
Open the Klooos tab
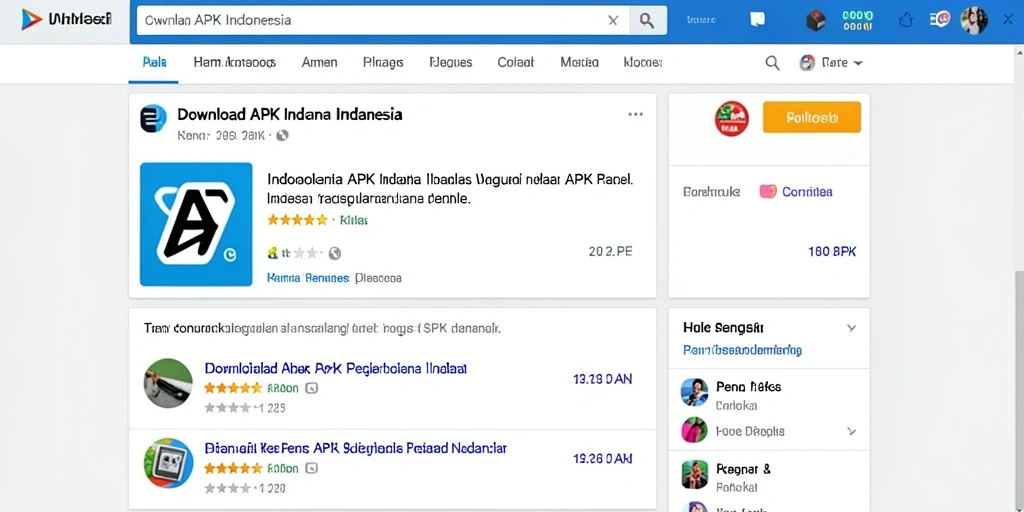[643, 63]
